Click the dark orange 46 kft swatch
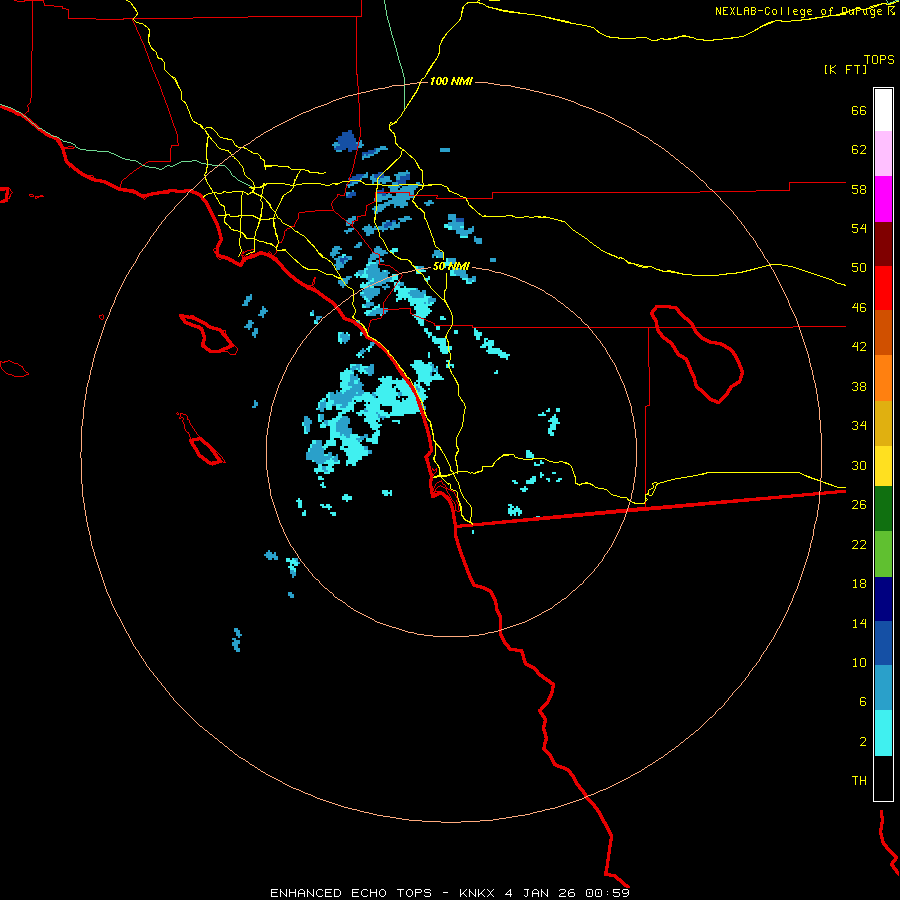This screenshot has width=900, height=900. [883, 332]
